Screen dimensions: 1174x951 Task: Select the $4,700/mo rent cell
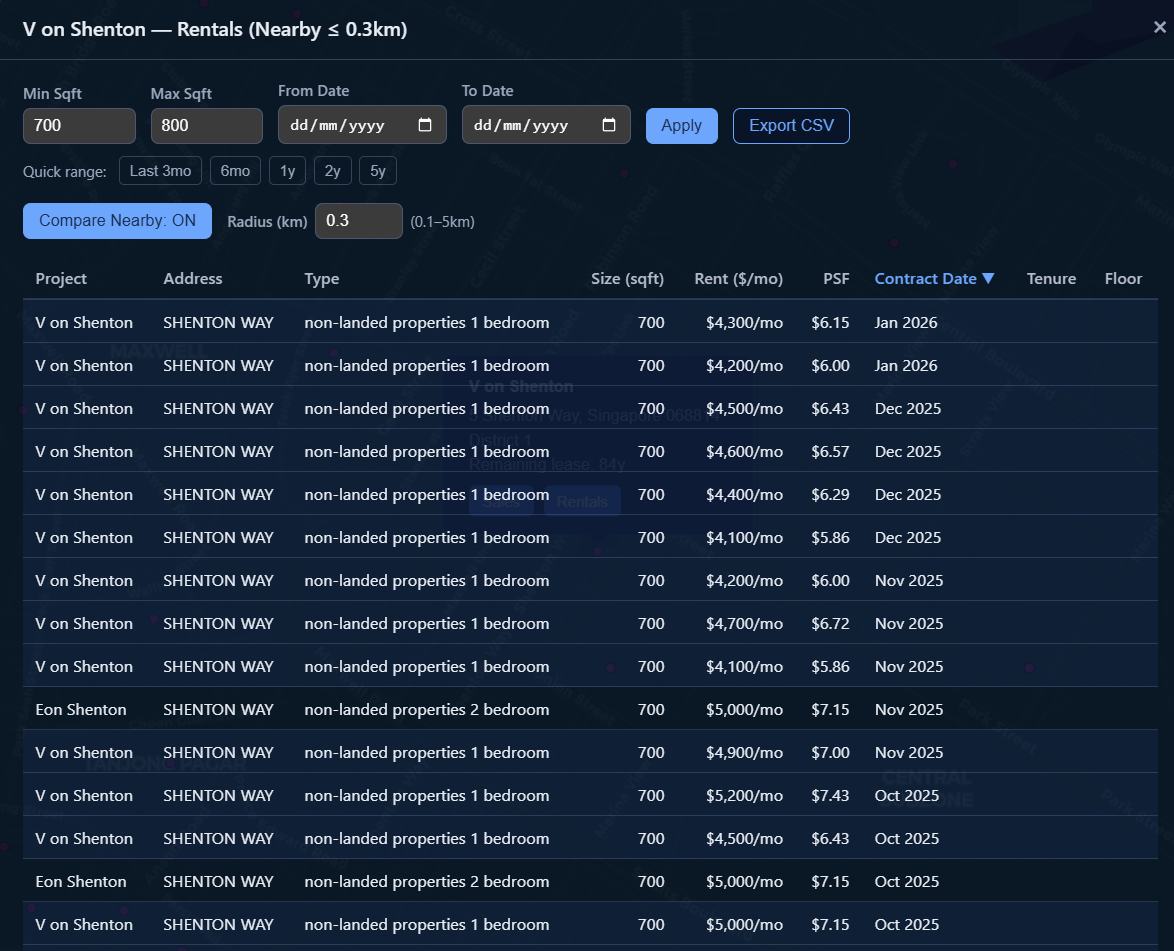click(x=744, y=624)
